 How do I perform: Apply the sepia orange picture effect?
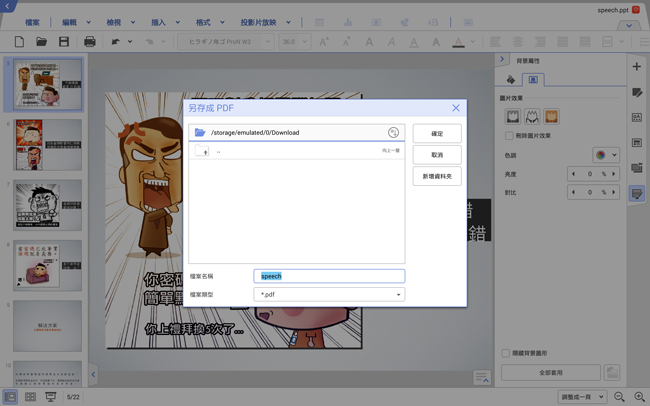551,117
